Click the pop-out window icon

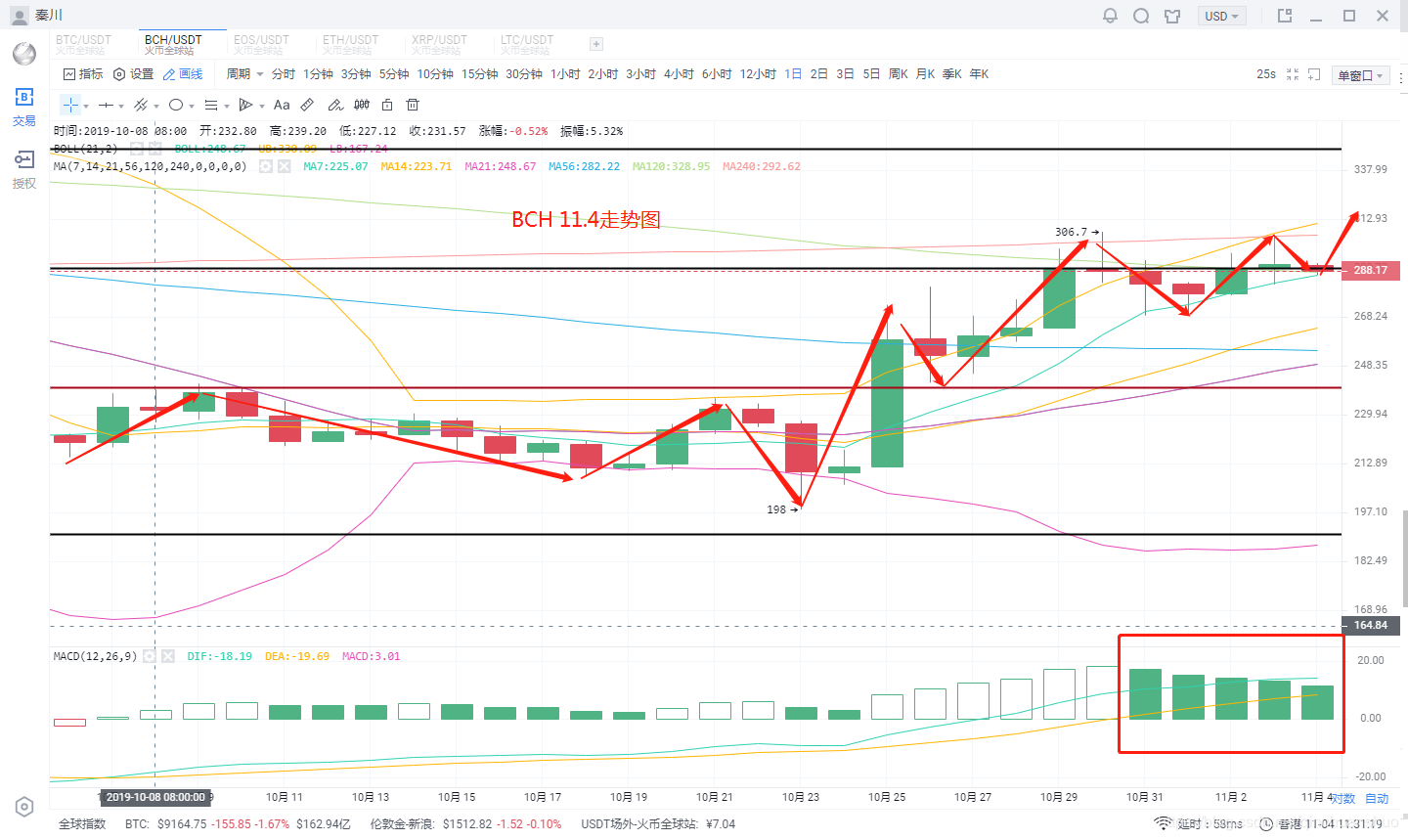point(1285,16)
